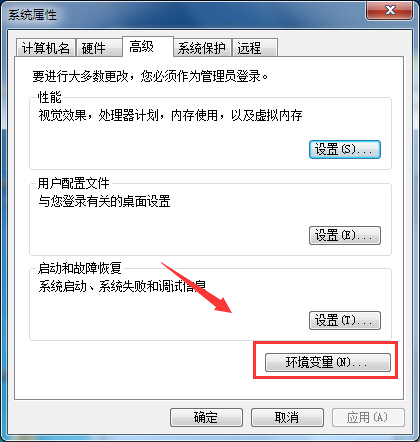This screenshot has height=442, width=420.
Task: Click the 性能 group label
Action: pos(49,97)
